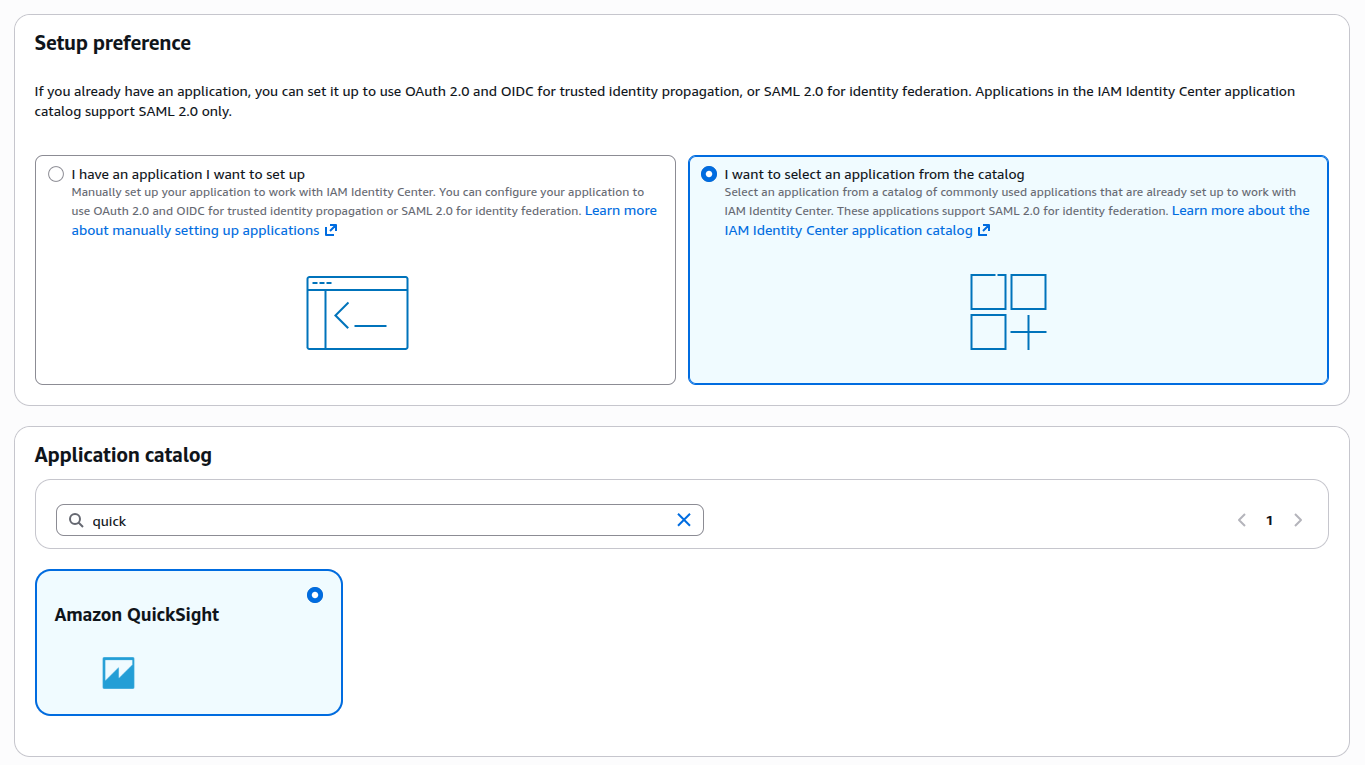This screenshot has width=1365, height=765.
Task: Go to previous page with left chevron
Action: click(x=1242, y=520)
